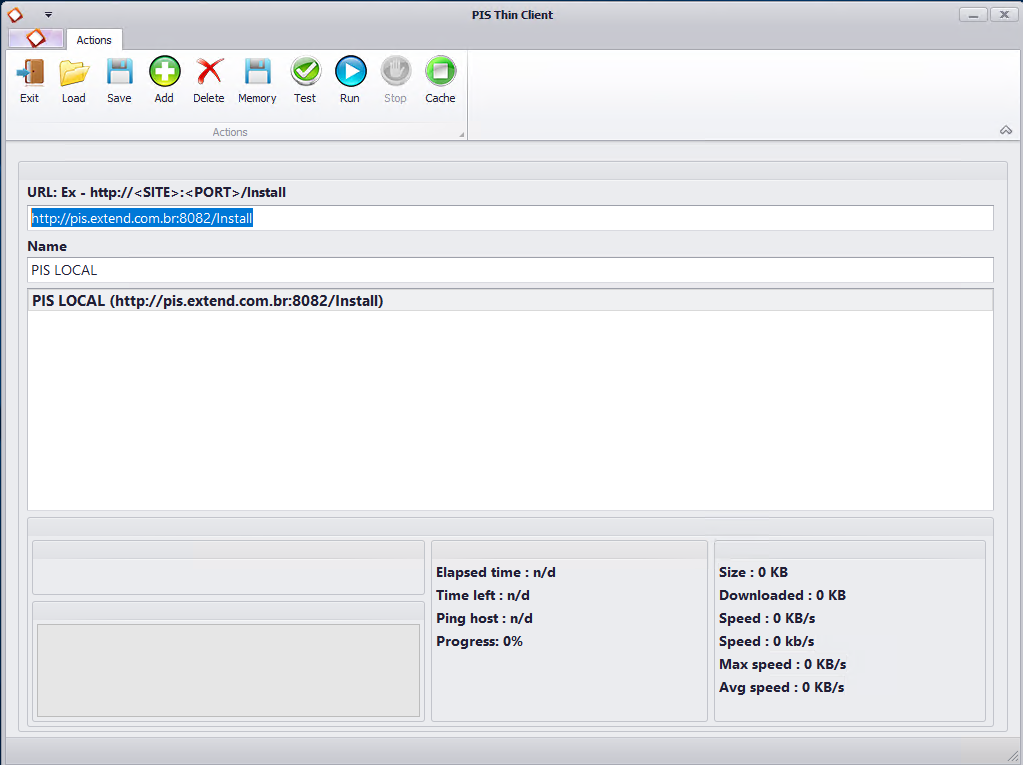Click the Name field with PIS LOCAL
The width and height of the screenshot is (1023, 765).
(510, 270)
